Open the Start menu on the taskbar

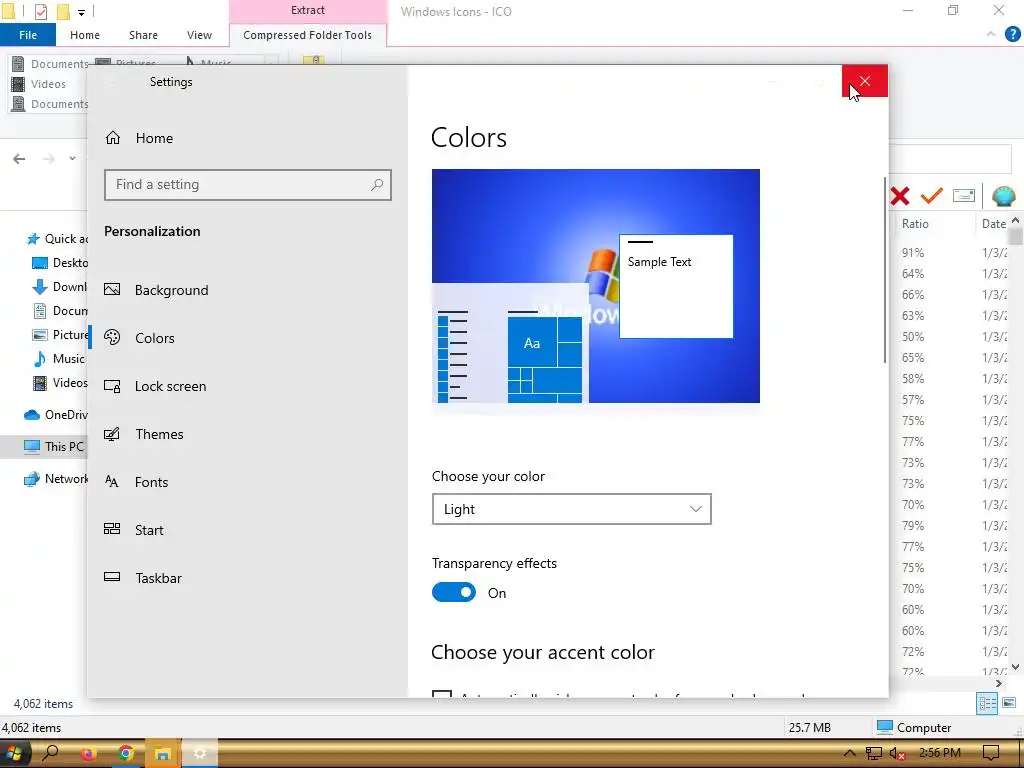click(x=13, y=754)
